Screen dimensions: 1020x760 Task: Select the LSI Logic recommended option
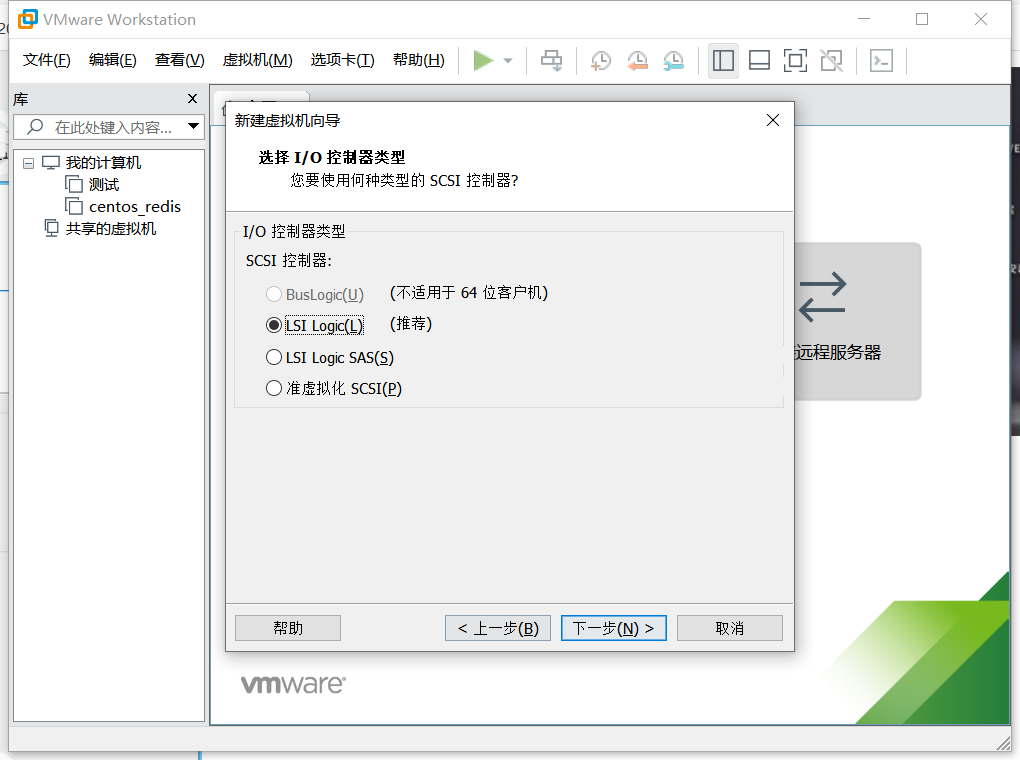click(273, 325)
